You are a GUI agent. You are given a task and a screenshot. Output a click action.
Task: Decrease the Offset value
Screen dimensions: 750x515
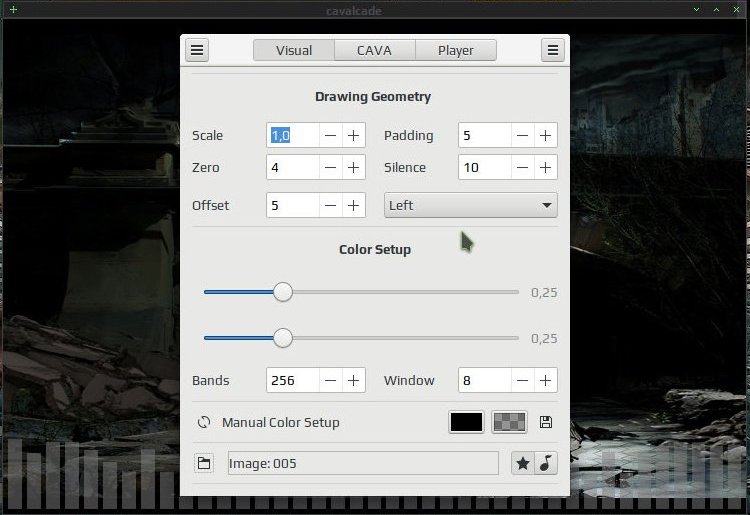pyautogui.click(x=330, y=205)
